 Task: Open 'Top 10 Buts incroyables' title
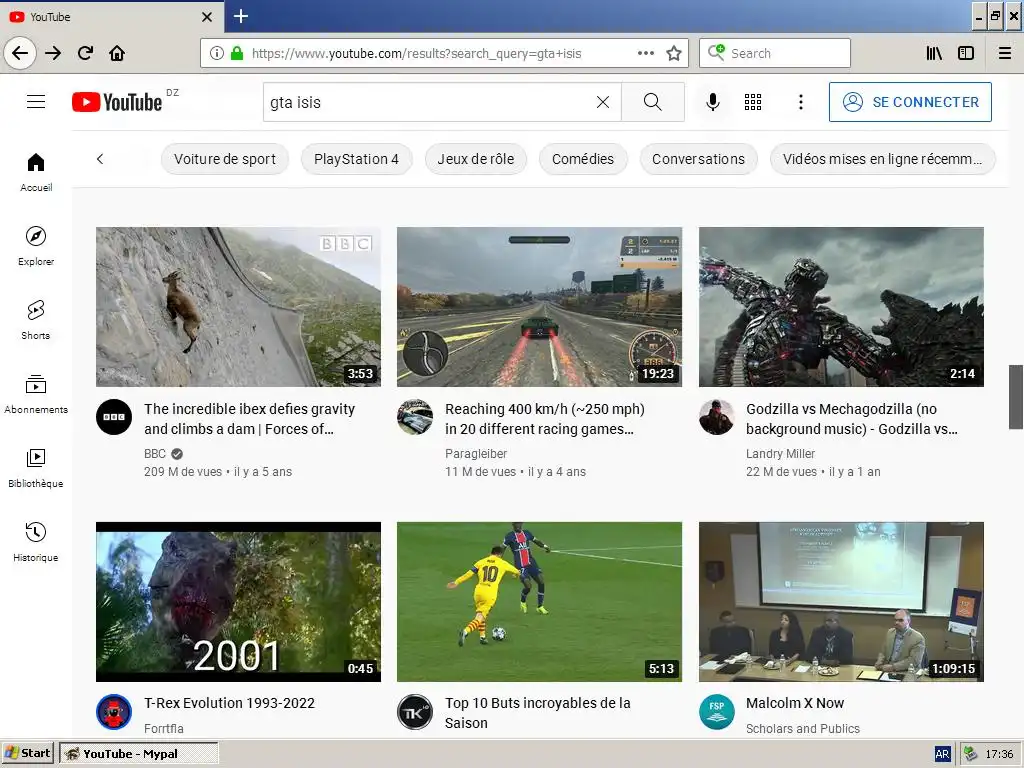click(537, 713)
